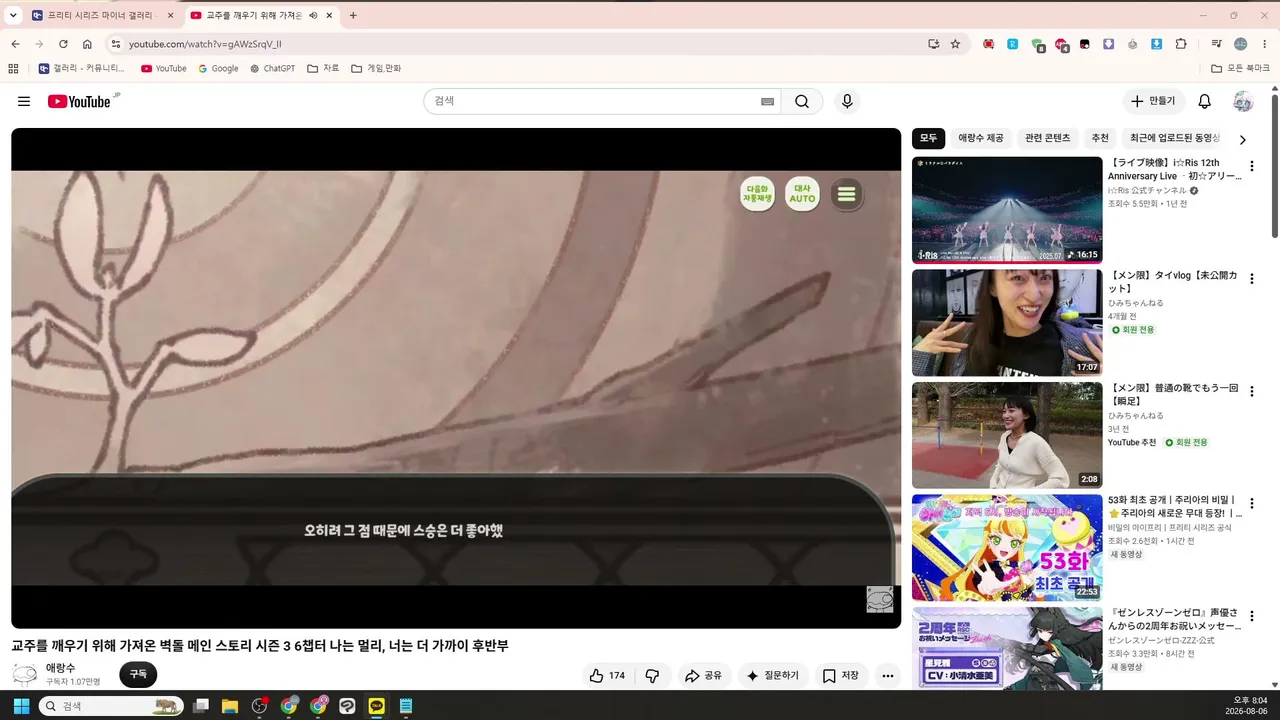Start voice search with the microphone
This screenshot has width=1280, height=720.
[847, 101]
